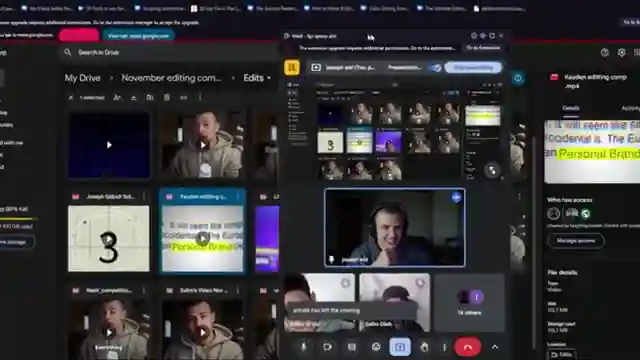640x360 pixels.
Task: Click the yellow extension icon in Meet window
Action: click(292, 67)
